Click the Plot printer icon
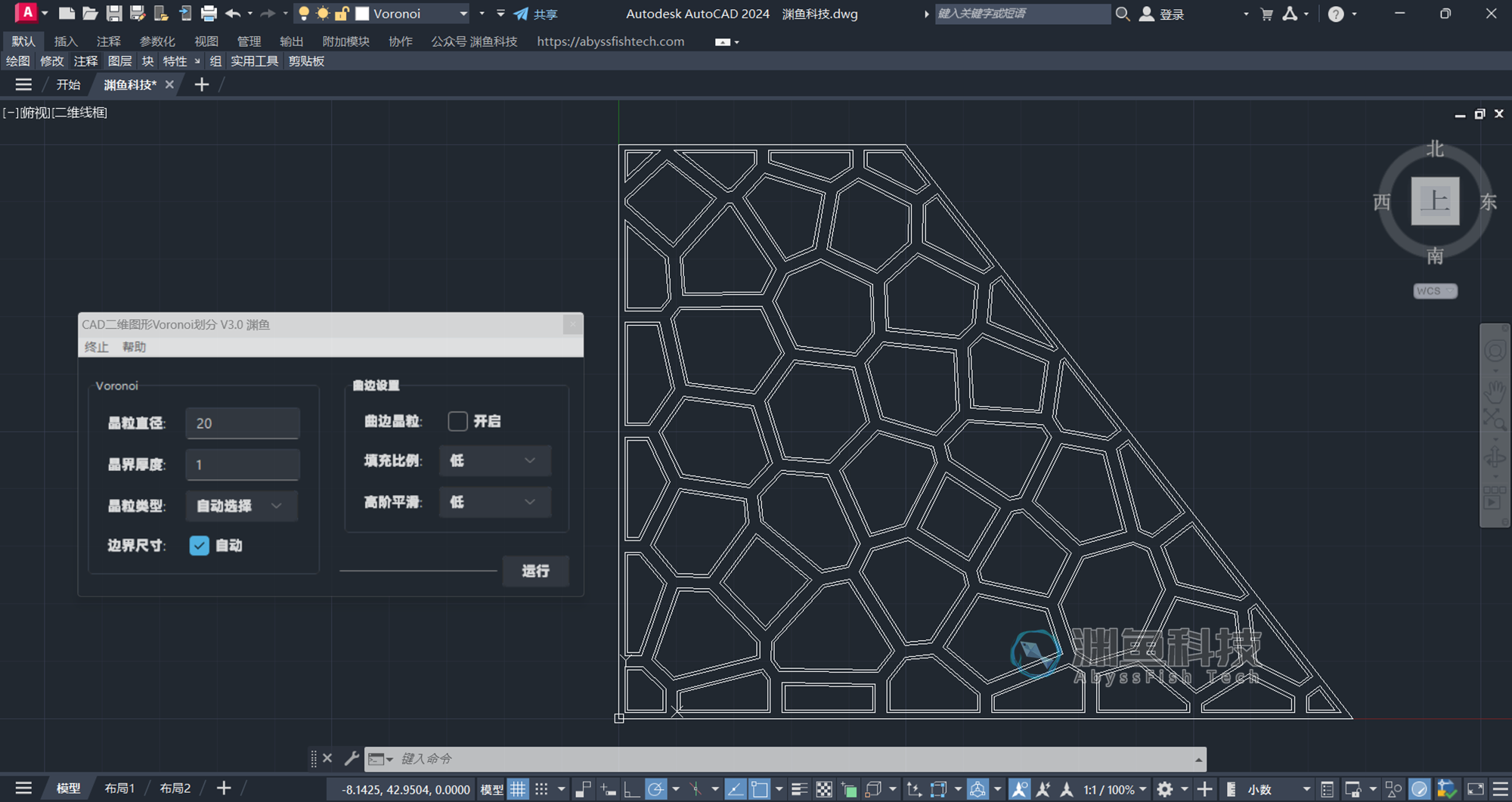Screen dimensions: 1512x802 pyautogui.click(x=209, y=14)
